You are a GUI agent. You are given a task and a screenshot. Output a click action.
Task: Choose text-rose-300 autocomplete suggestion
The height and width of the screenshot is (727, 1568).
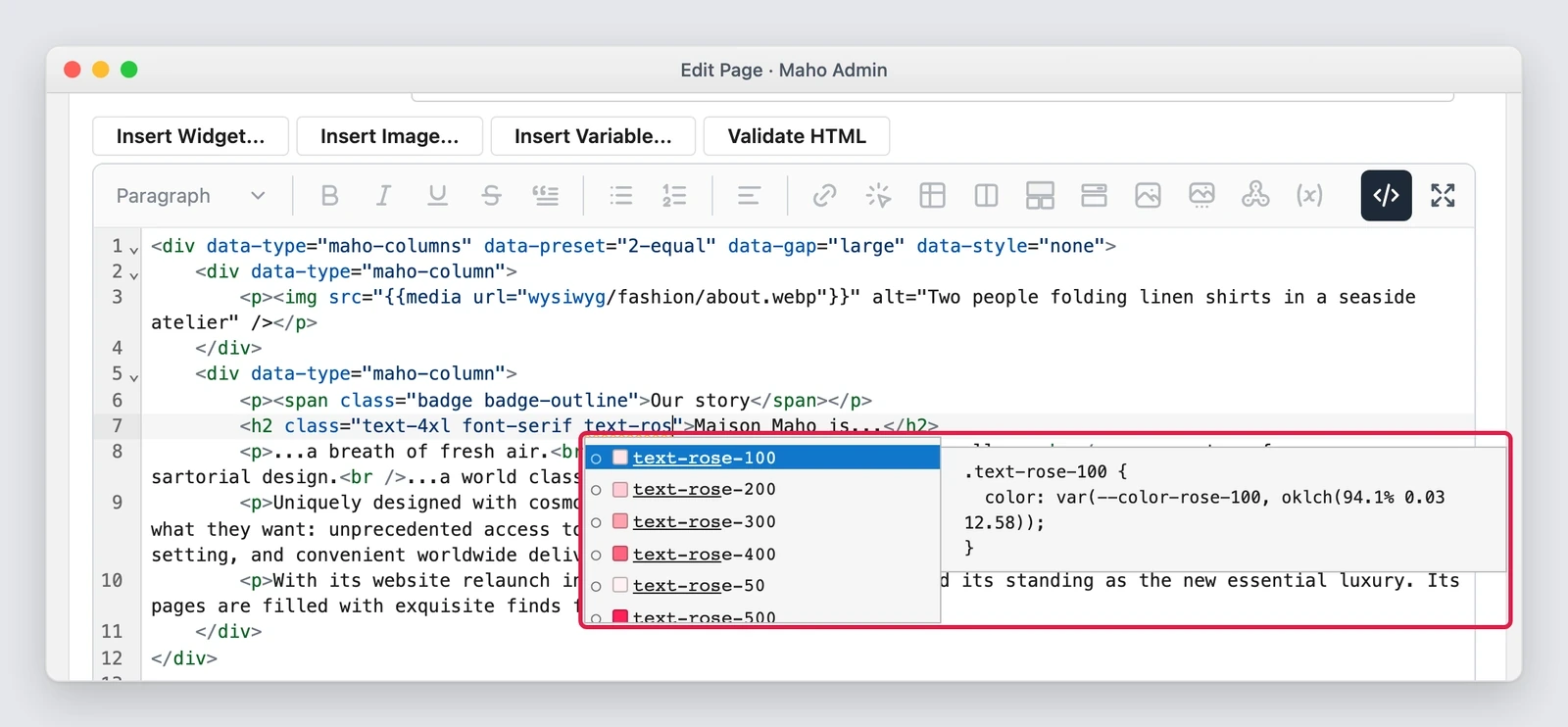[x=762, y=521]
